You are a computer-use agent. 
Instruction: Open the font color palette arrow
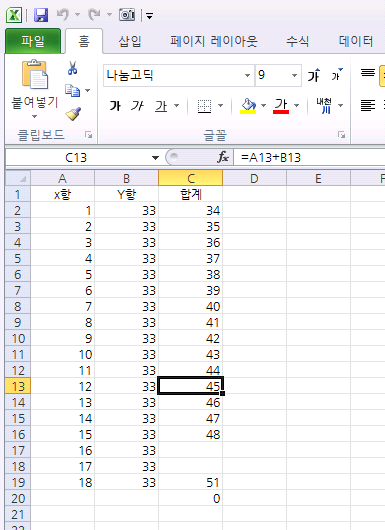(x=296, y=106)
